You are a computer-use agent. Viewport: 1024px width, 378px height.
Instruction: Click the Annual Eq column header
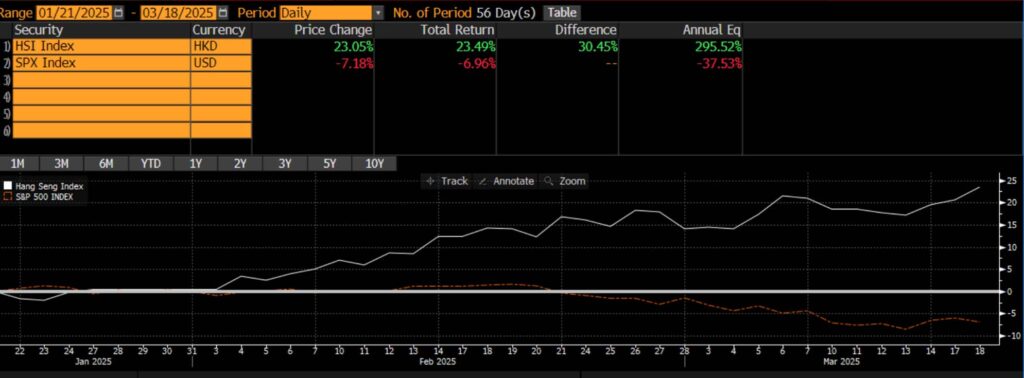click(x=712, y=30)
